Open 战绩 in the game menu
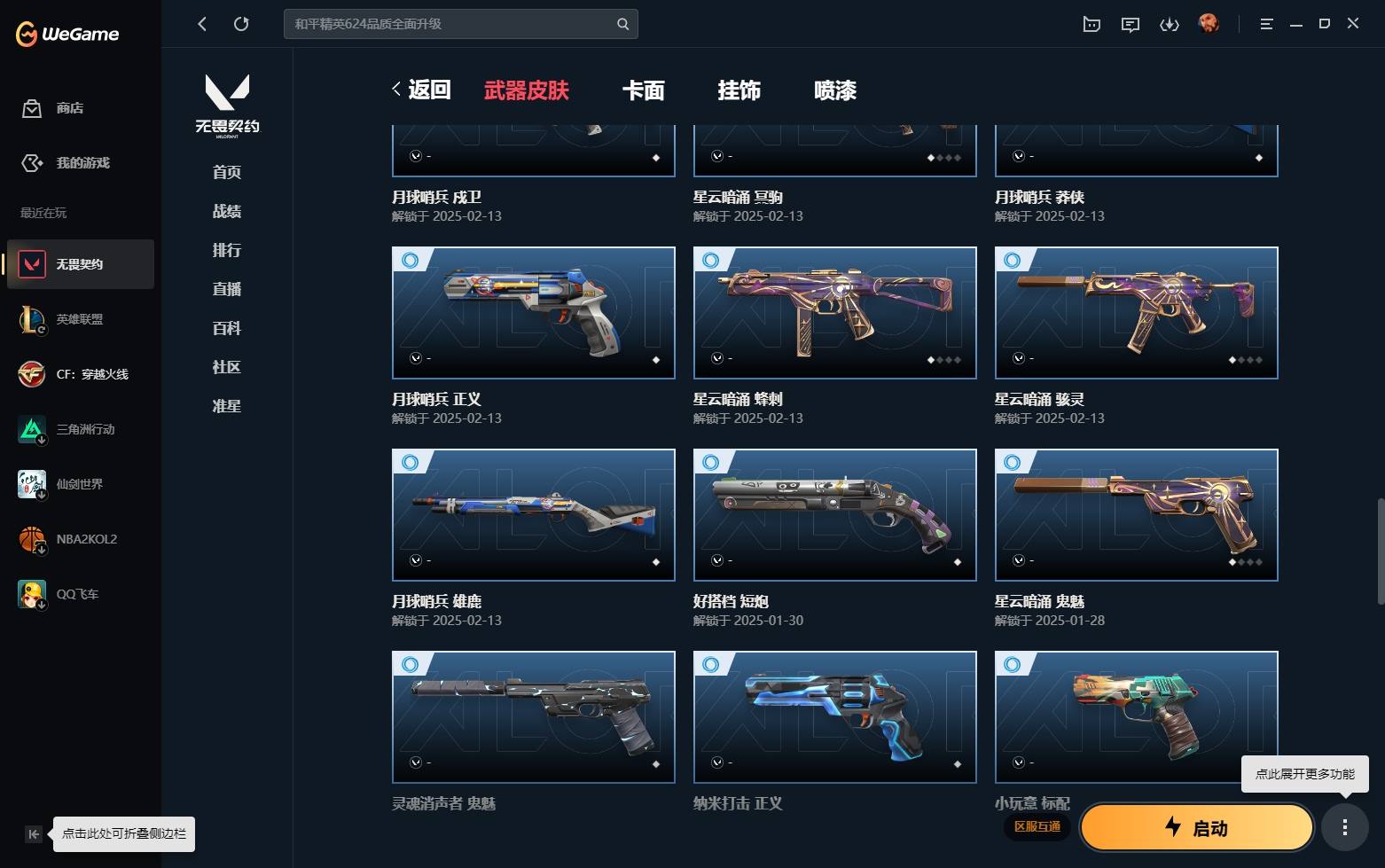Screen dimensions: 1385x868 pyautogui.click(x=227, y=211)
